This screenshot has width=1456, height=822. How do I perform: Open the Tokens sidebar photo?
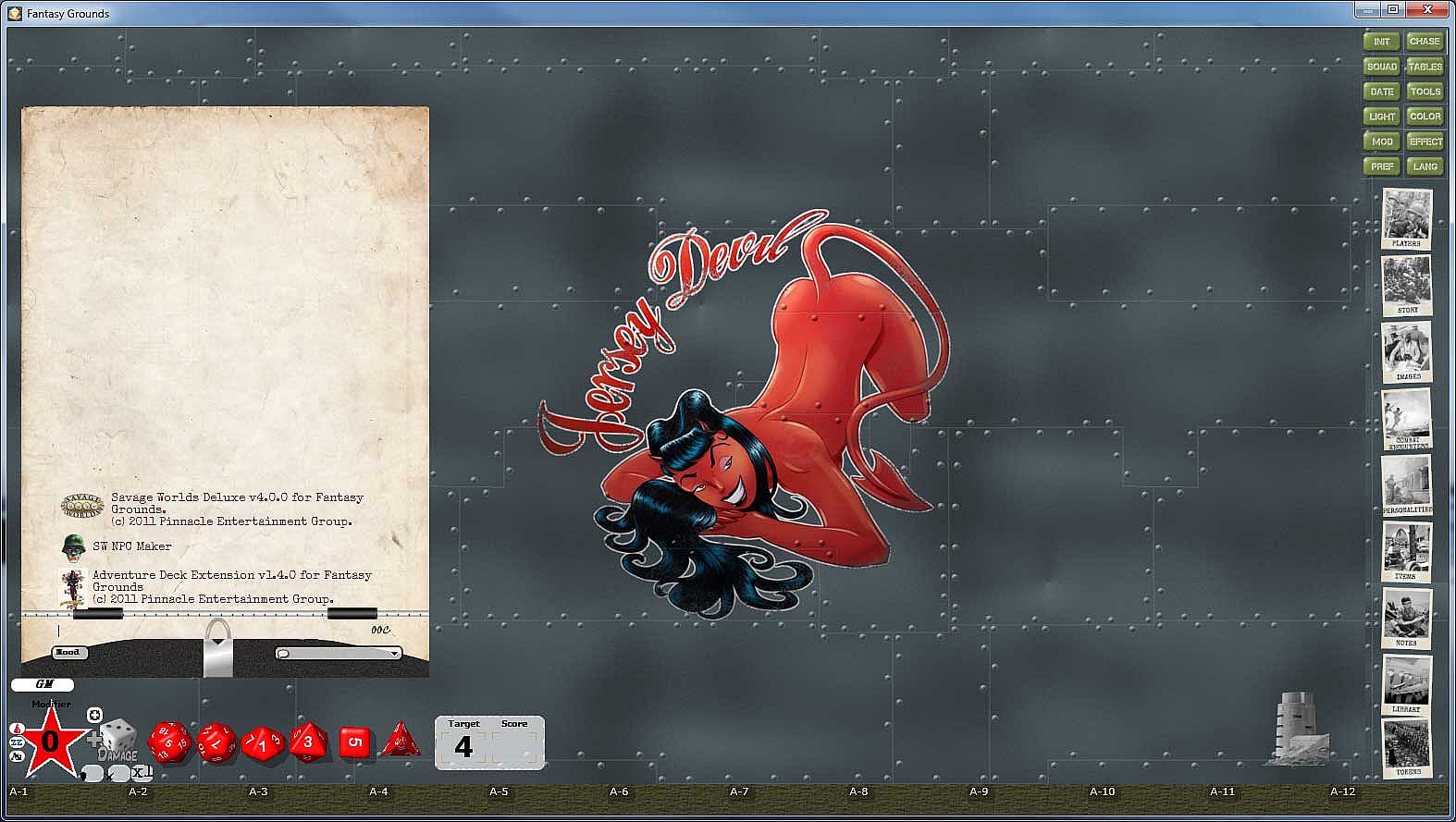coord(1407,748)
